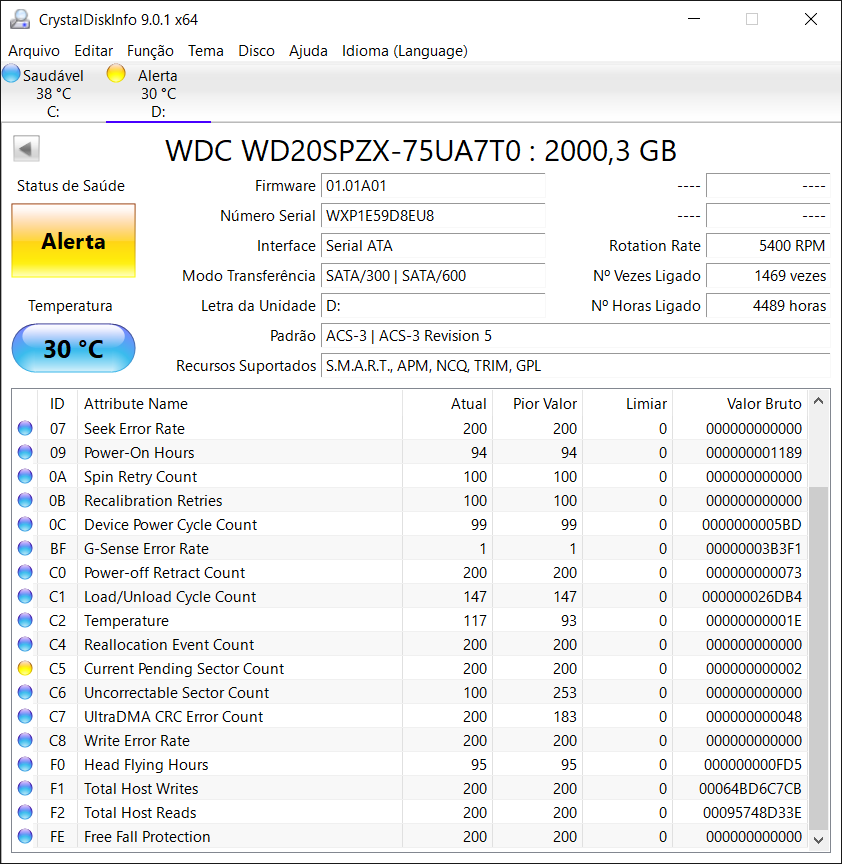842x864 pixels.
Task: Click the status dot for Power-off Retract Count
Action: point(25,573)
